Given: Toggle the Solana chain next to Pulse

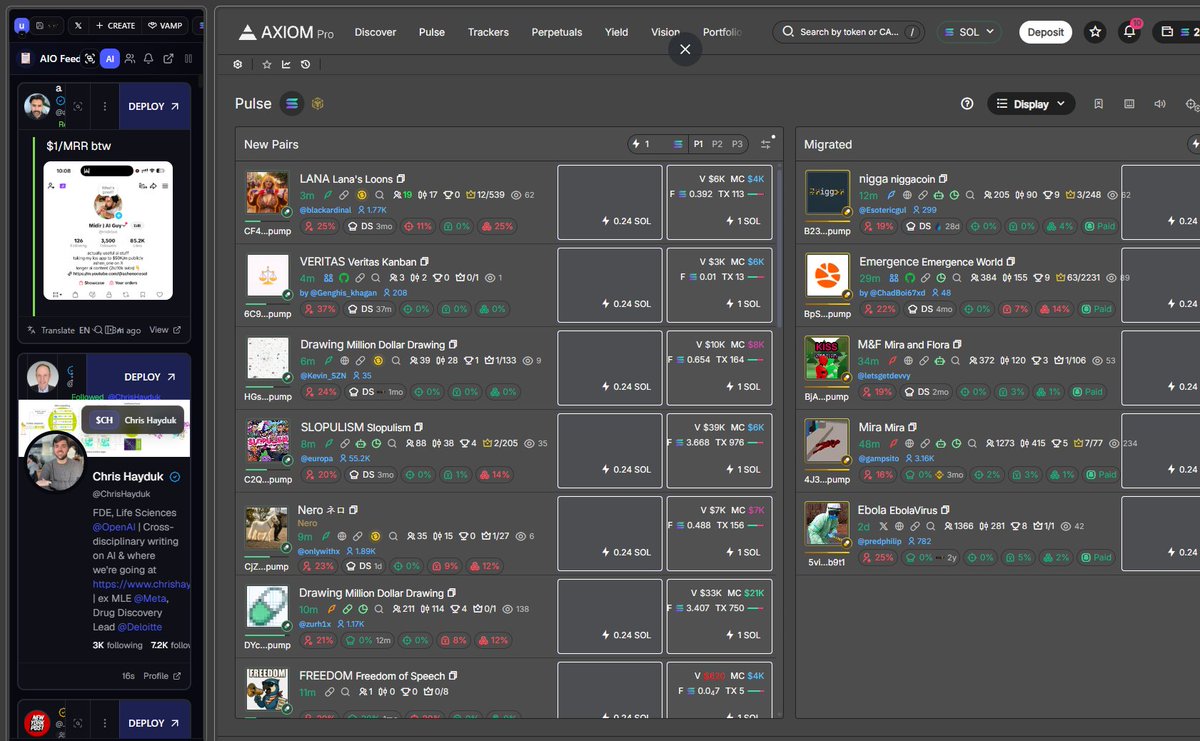Looking at the screenshot, I should (291, 103).
